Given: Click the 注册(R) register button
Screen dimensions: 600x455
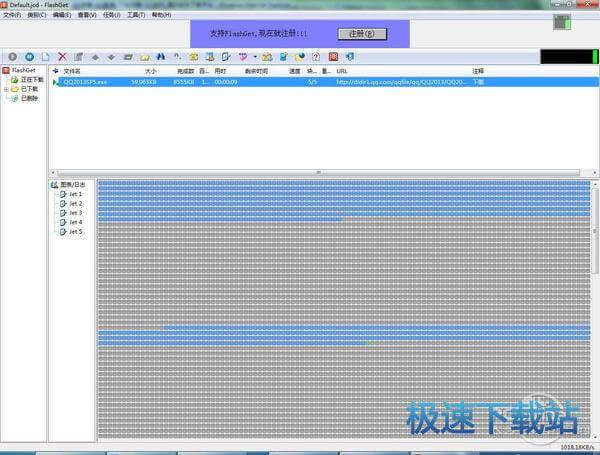Looking at the screenshot, I should 362,34.
